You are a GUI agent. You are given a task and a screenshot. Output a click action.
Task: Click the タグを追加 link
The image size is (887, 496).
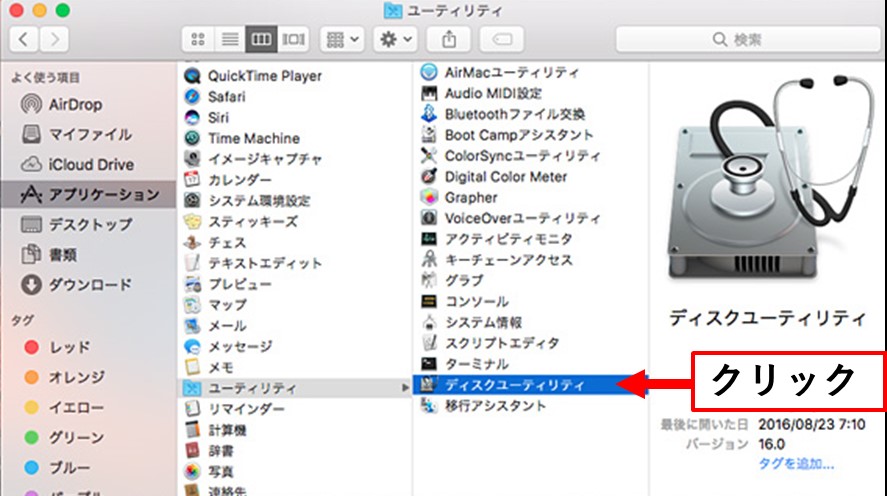[796, 464]
